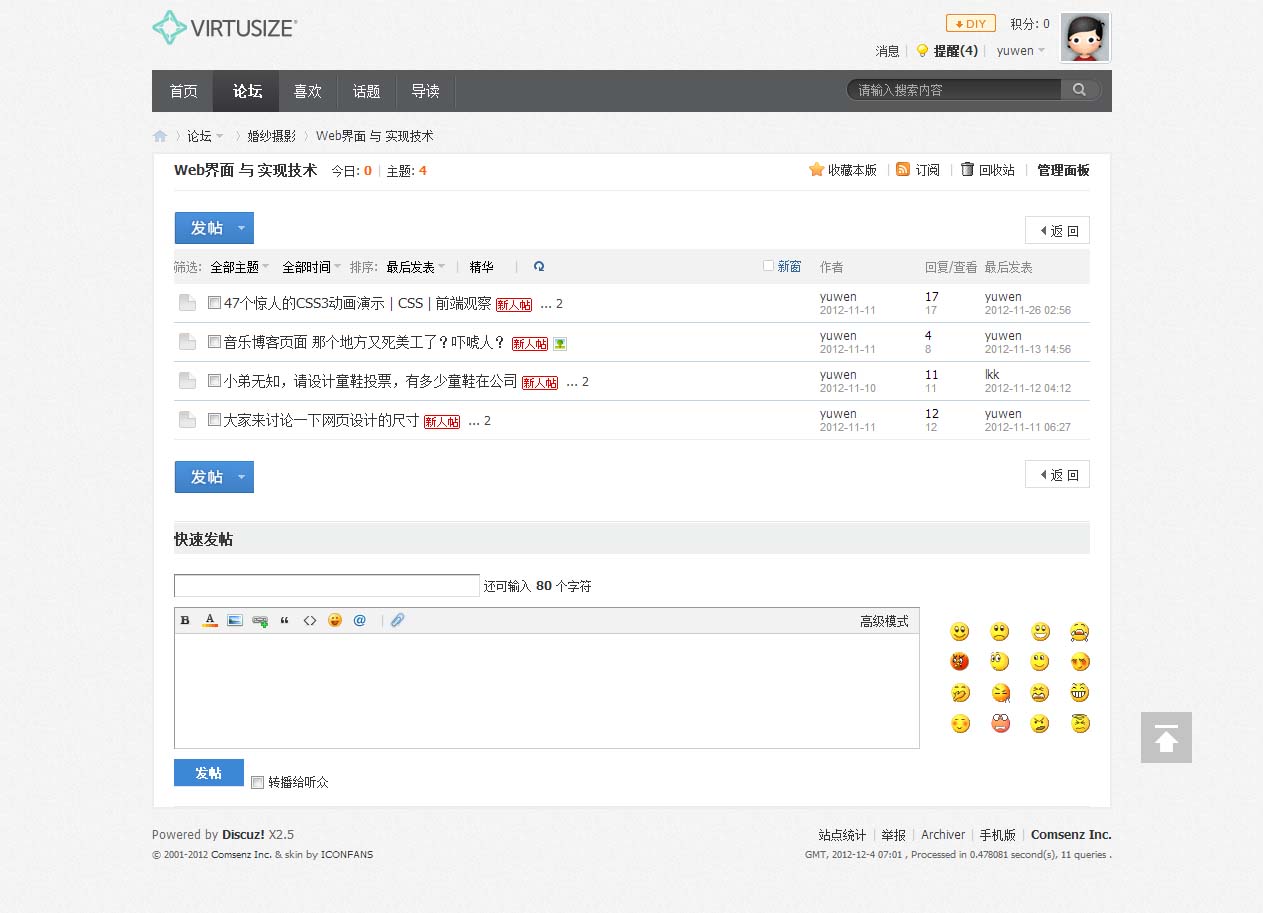Click the insert link icon in editor
The height and width of the screenshot is (913, 1263).
click(260, 621)
